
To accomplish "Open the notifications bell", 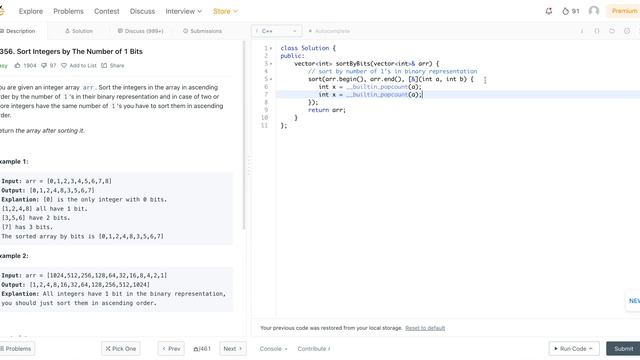I will click(x=549, y=11).
